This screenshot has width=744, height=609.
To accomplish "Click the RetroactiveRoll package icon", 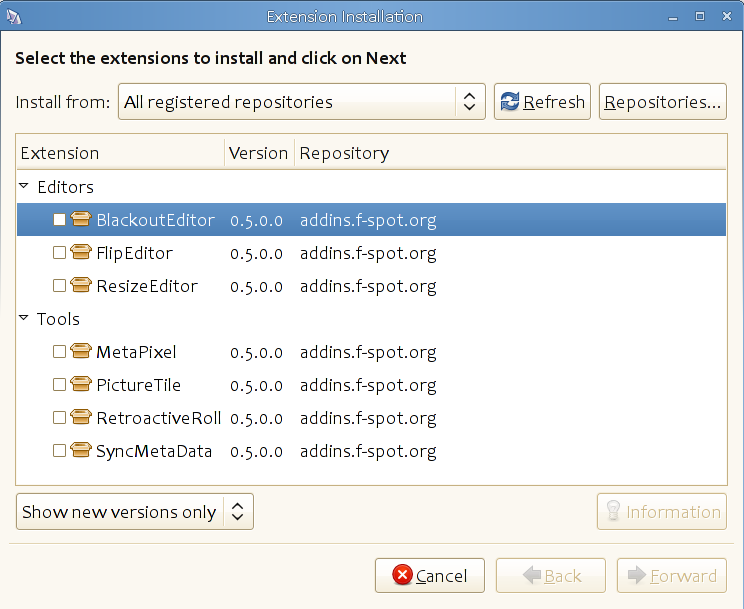I will (81, 417).
